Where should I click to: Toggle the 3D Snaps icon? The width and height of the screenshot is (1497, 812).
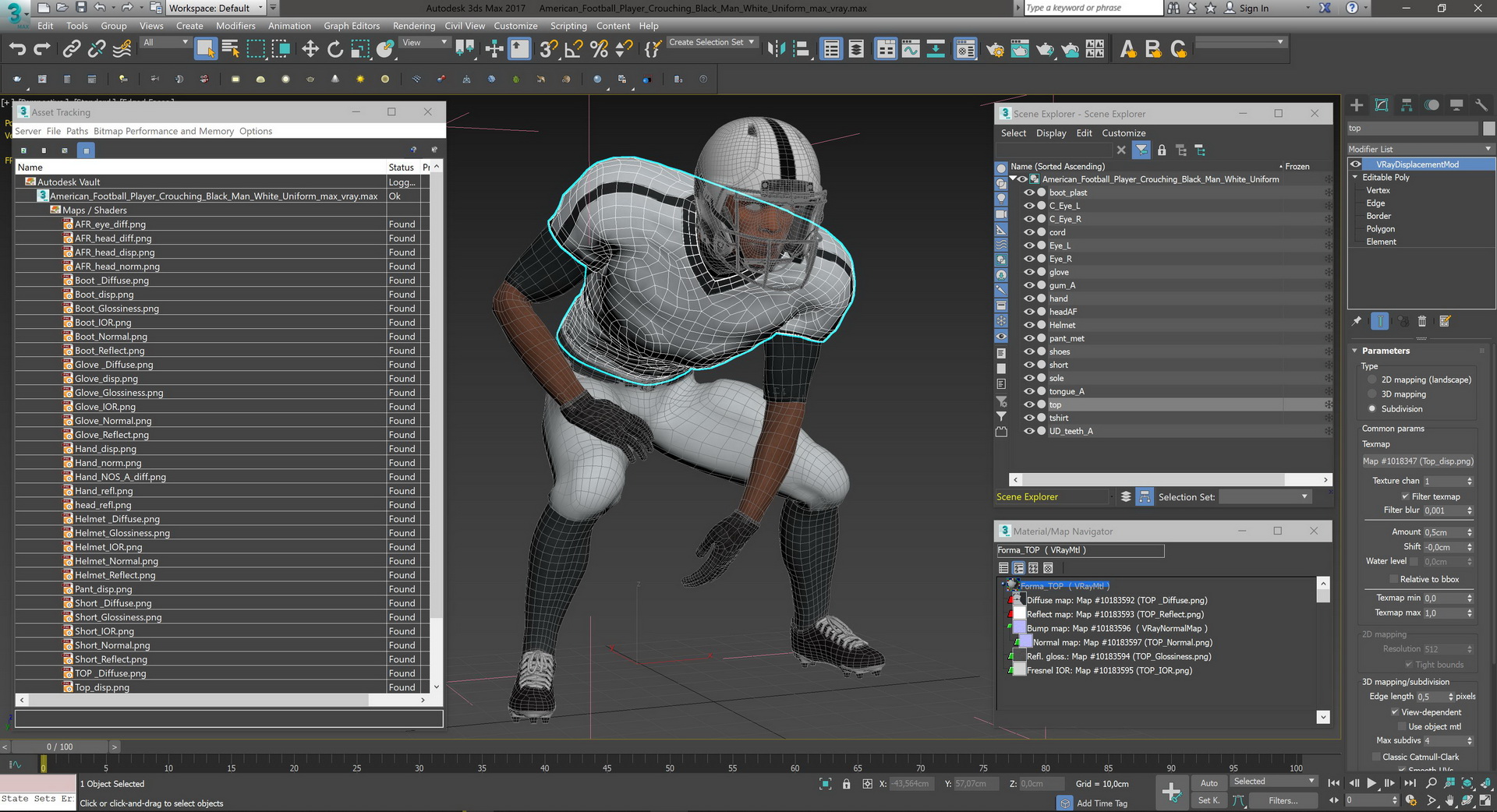(x=548, y=49)
